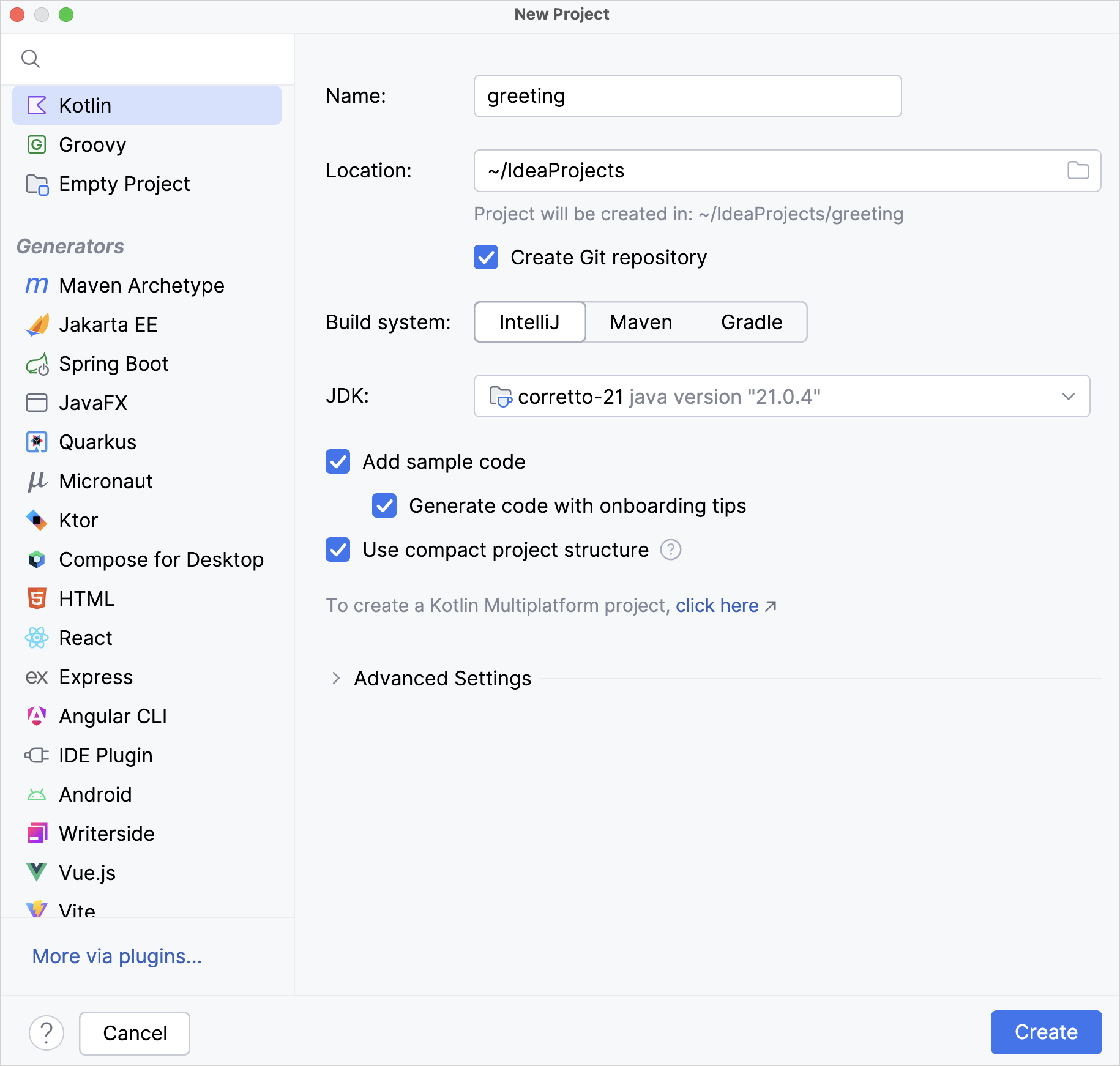Edit the project Name field

tap(687, 95)
